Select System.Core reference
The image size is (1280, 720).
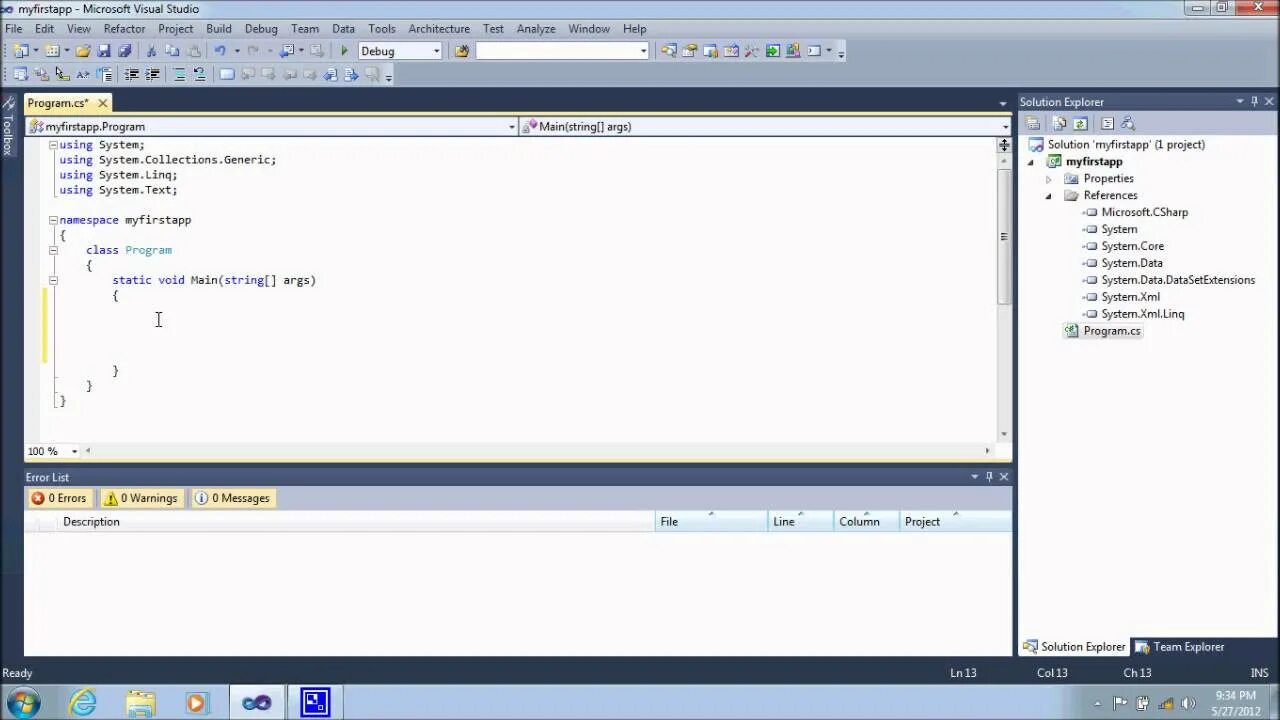click(1132, 246)
